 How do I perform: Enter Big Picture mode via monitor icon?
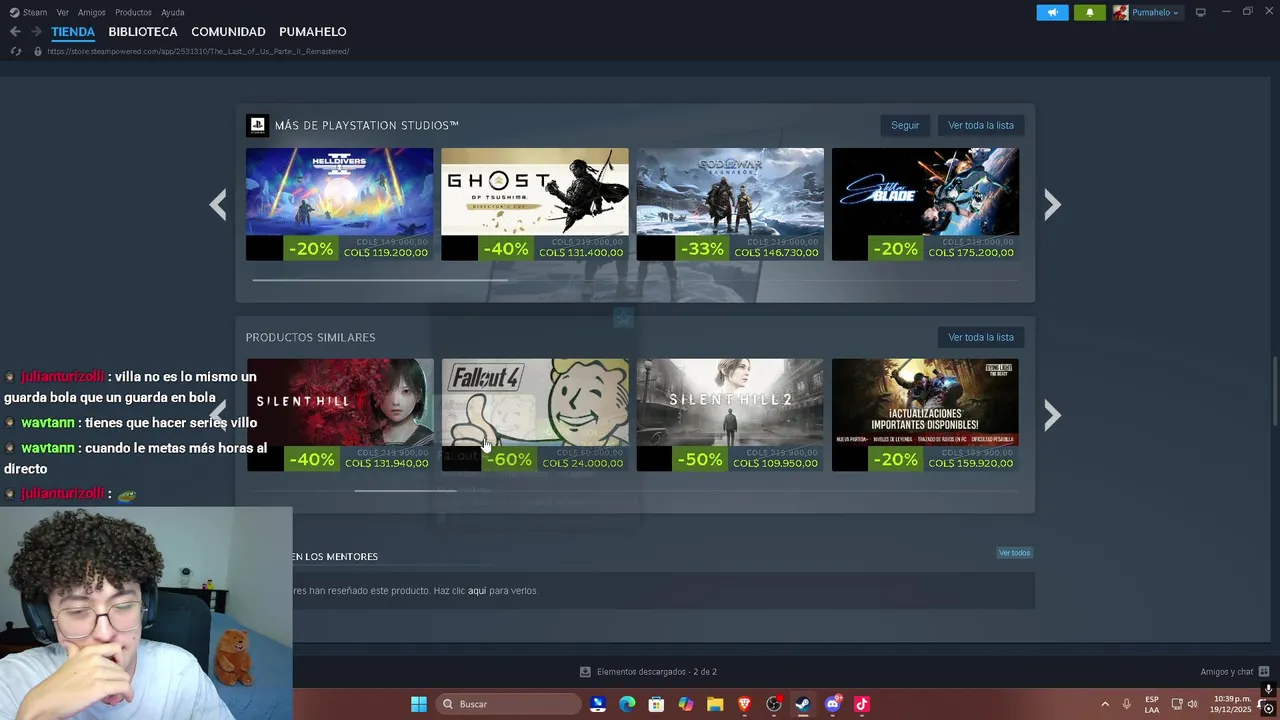click(x=1201, y=12)
